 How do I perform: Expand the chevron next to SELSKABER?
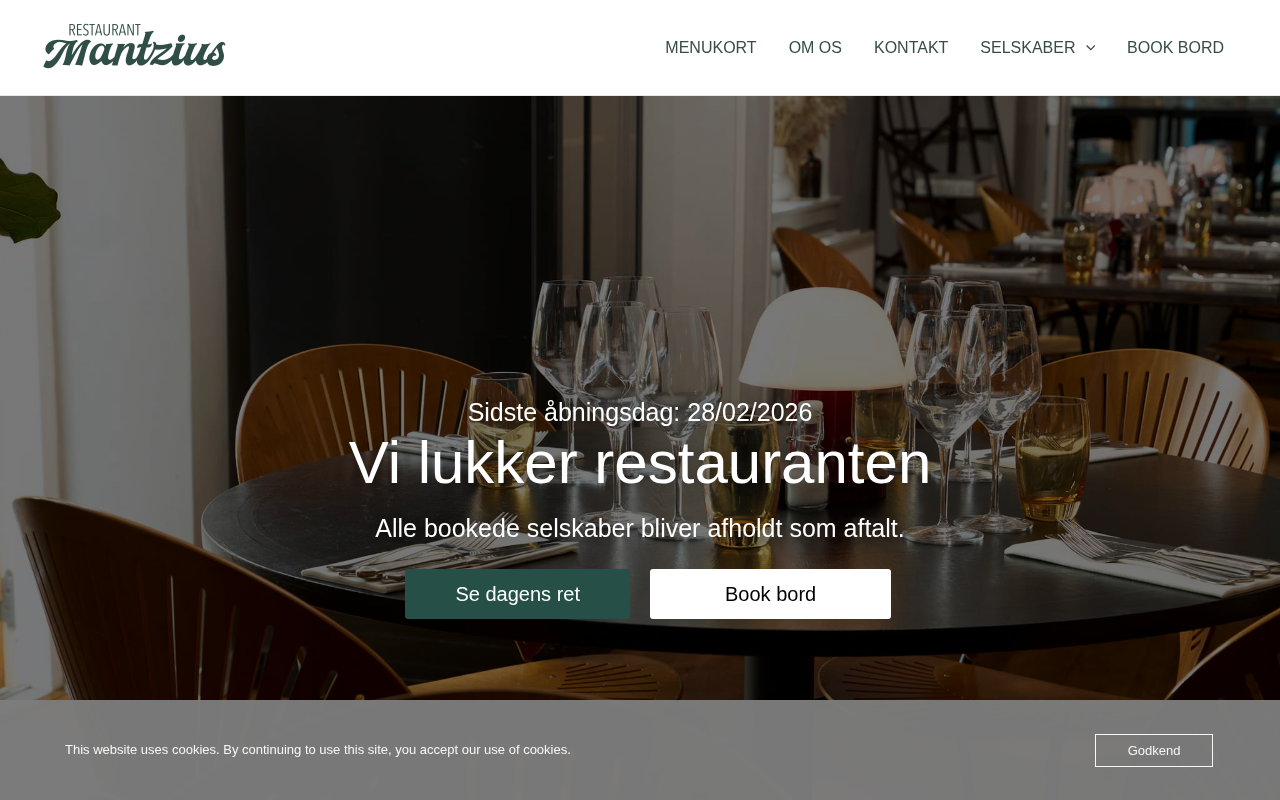(1090, 48)
